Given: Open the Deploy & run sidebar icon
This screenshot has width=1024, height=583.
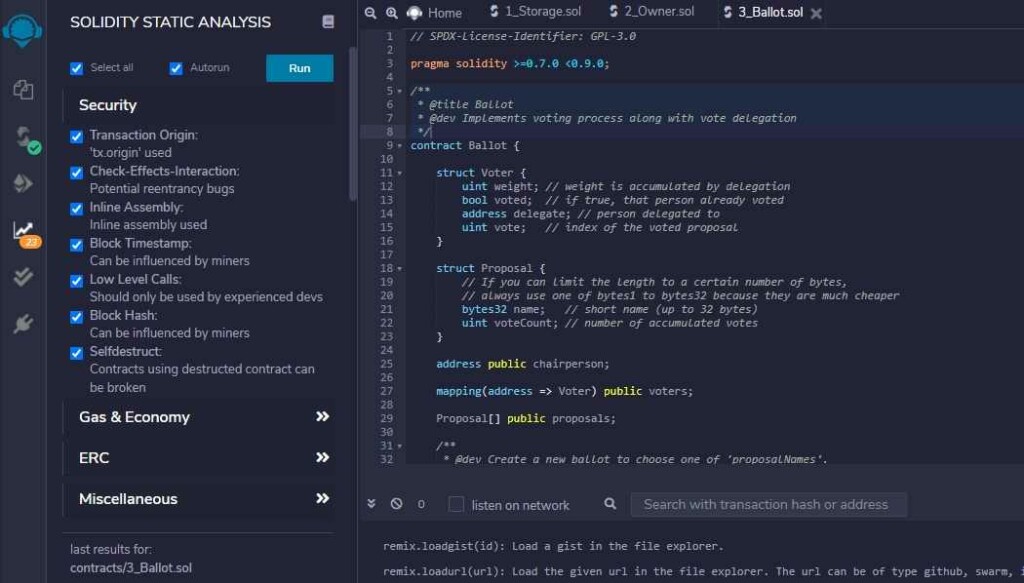Looking at the screenshot, I should click(23, 183).
